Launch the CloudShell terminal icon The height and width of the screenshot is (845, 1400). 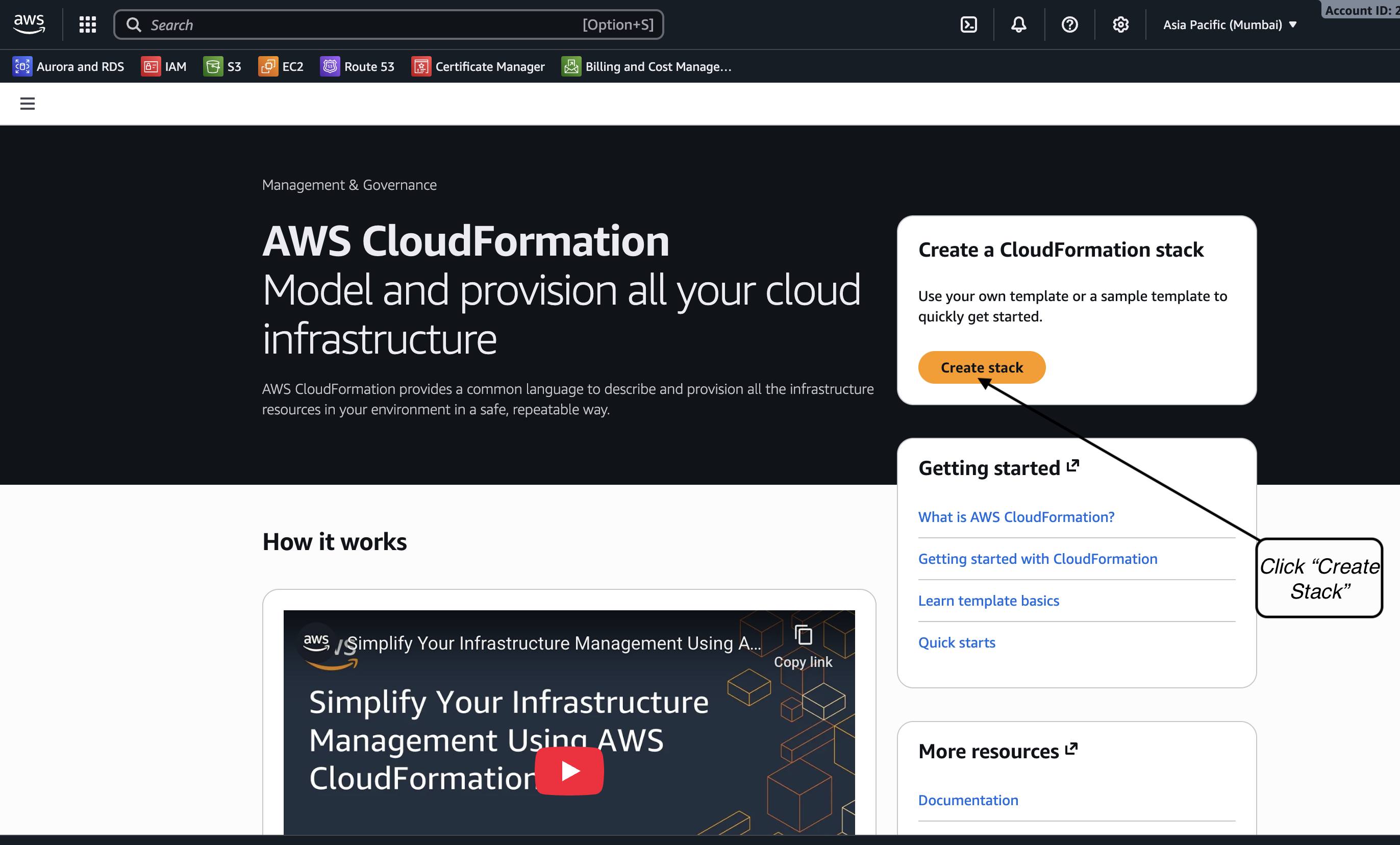[x=968, y=24]
